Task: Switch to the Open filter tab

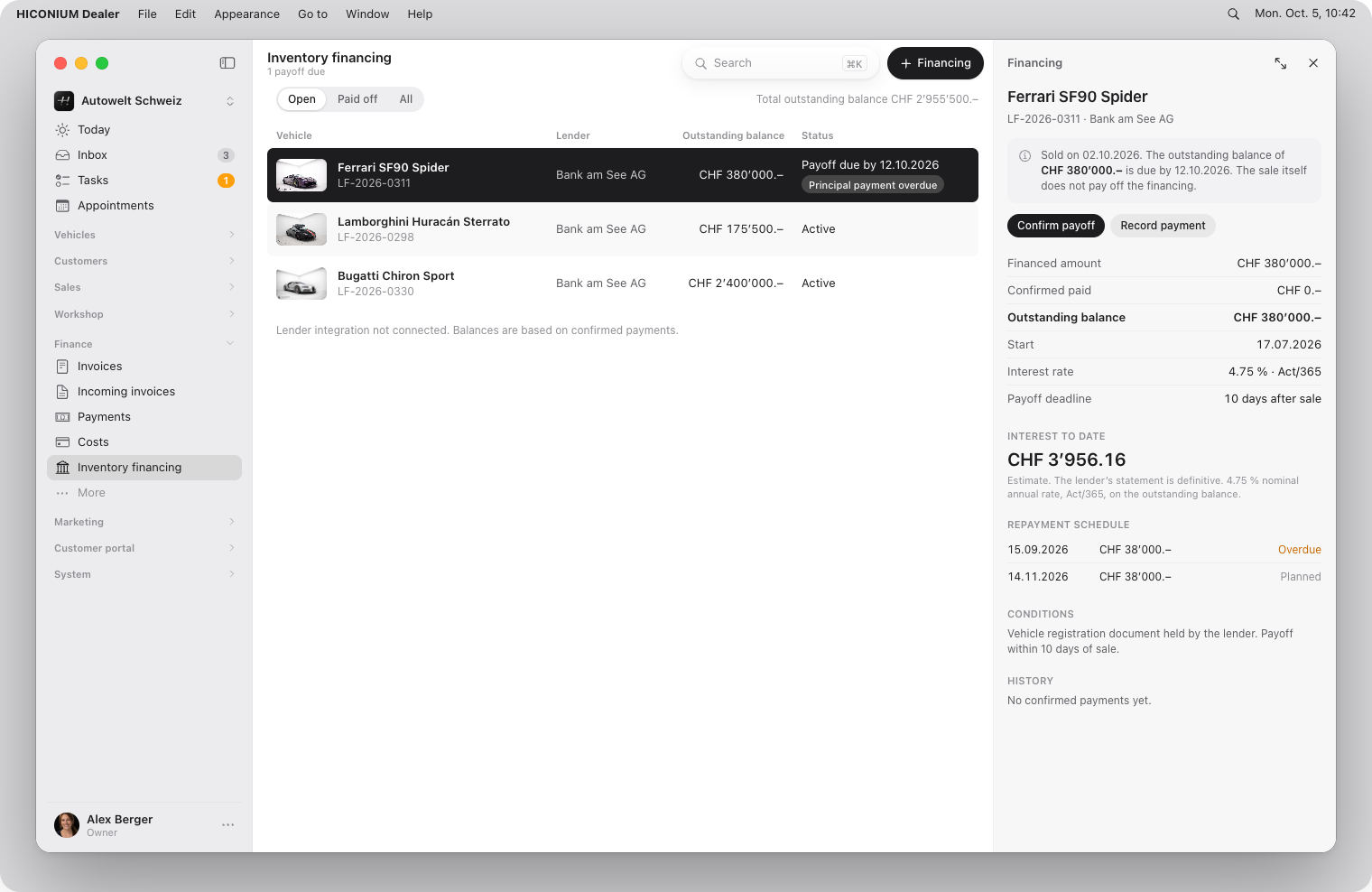Action: click(301, 99)
